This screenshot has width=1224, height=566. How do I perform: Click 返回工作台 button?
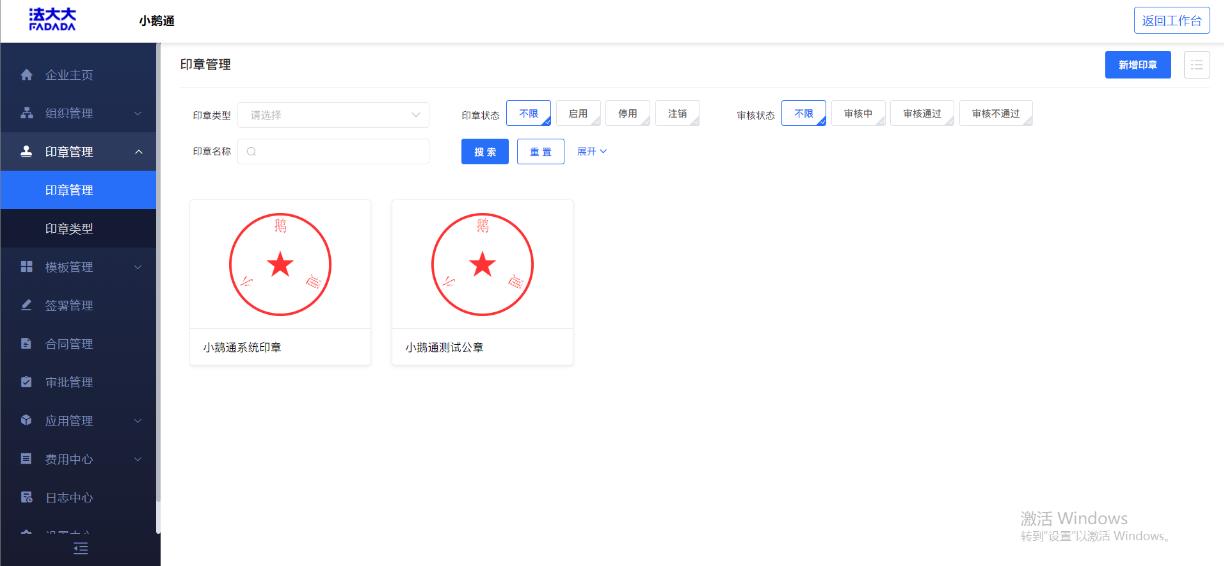pyautogui.click(x=1172, y=20)
